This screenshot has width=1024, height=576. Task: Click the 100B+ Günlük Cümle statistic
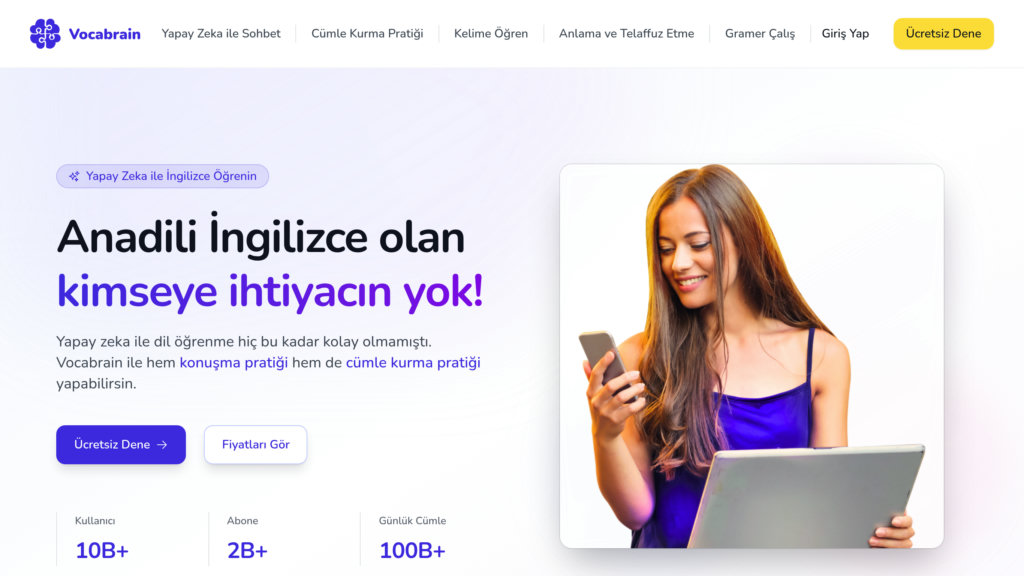click(x=412, y=538)
